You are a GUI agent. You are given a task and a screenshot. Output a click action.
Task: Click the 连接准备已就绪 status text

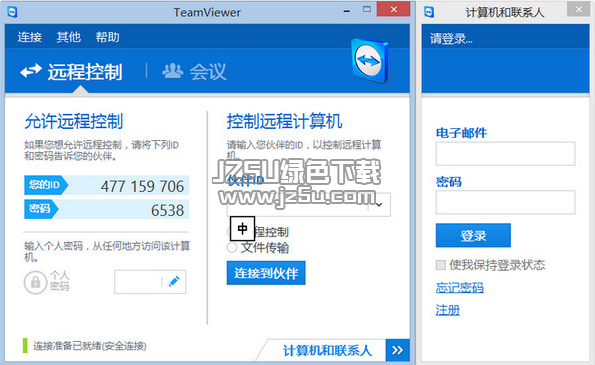[x=90, y=346]
